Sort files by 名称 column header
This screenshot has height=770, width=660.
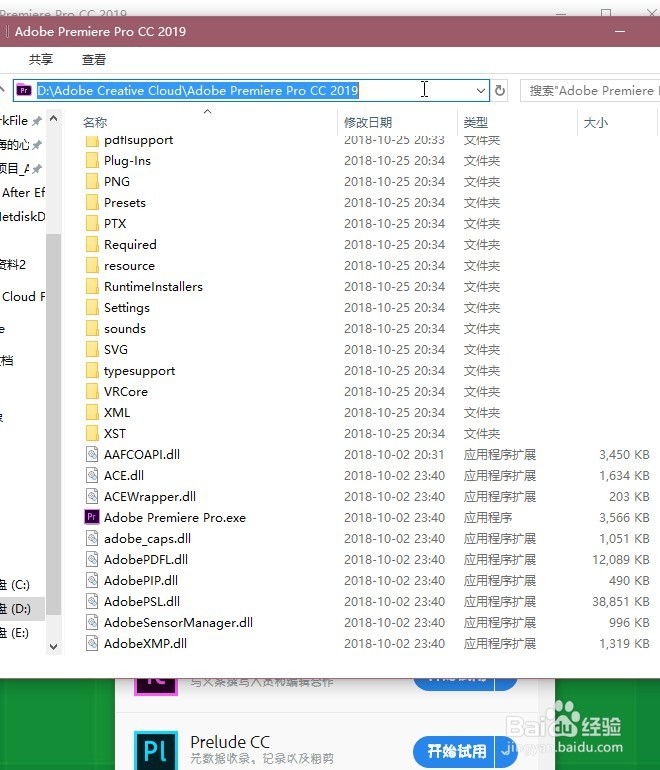[95, 122]
